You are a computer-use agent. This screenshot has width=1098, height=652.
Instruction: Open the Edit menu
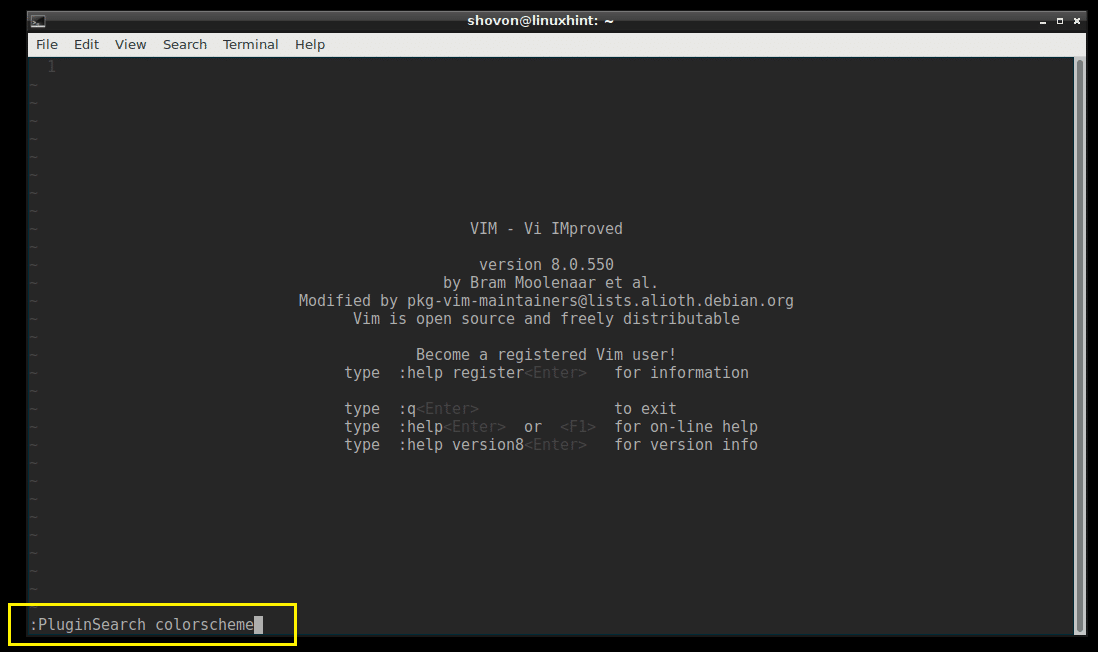(x=86, y=45)
